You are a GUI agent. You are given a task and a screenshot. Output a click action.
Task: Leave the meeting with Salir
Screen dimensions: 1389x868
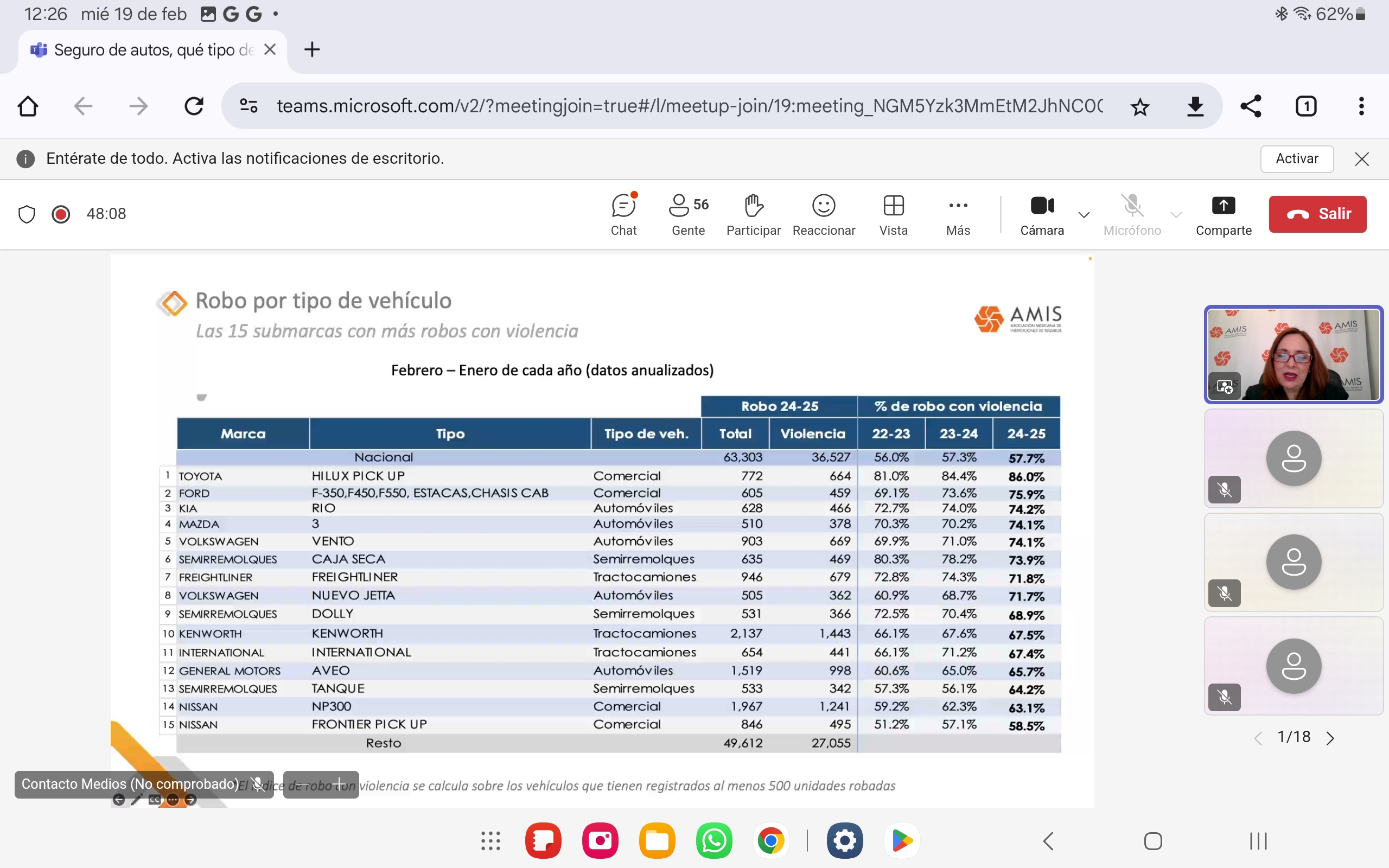coord(1317,214)
